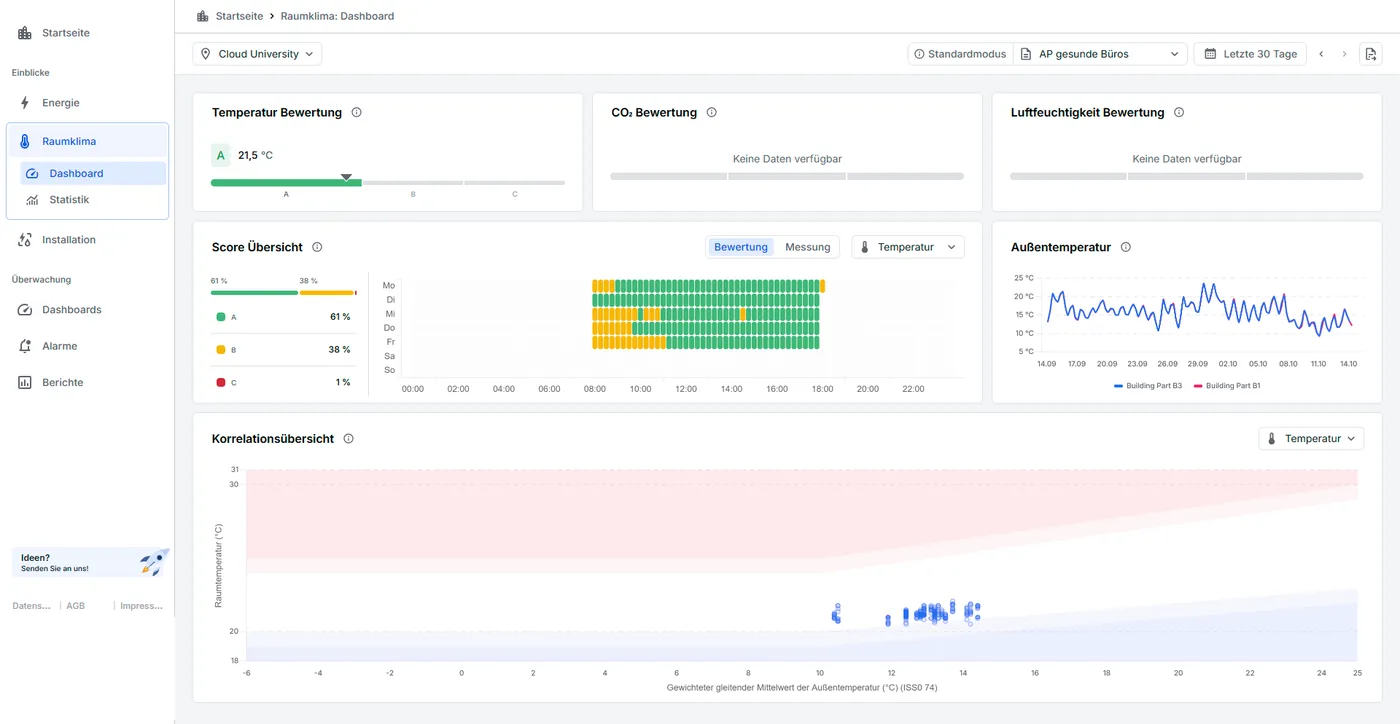Click the Dashboards gauge icon in Überwachung
The height and width of the screenshot is (724, 1400).
pos(25,310)
